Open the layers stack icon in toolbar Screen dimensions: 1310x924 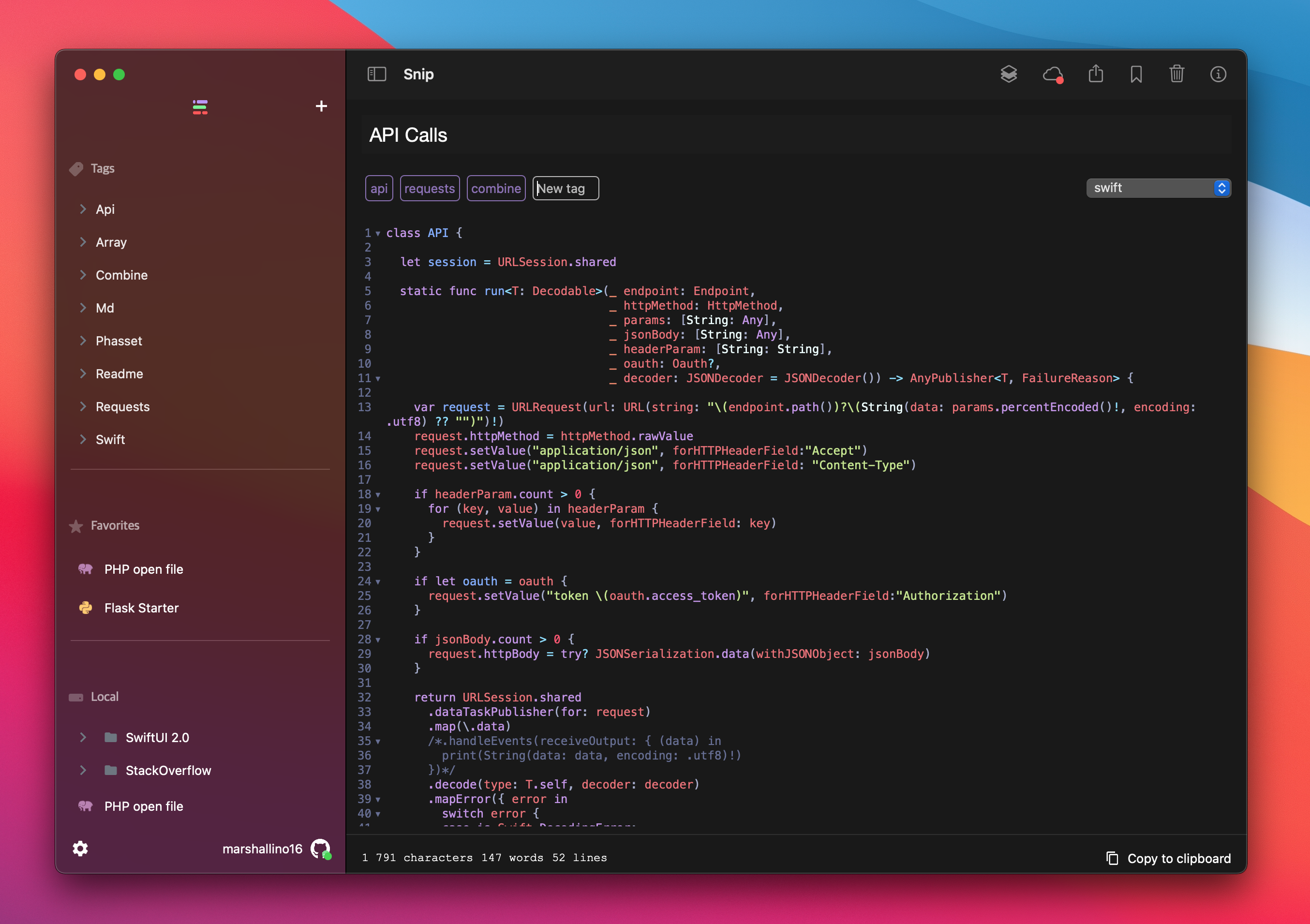coord(1009,74)
